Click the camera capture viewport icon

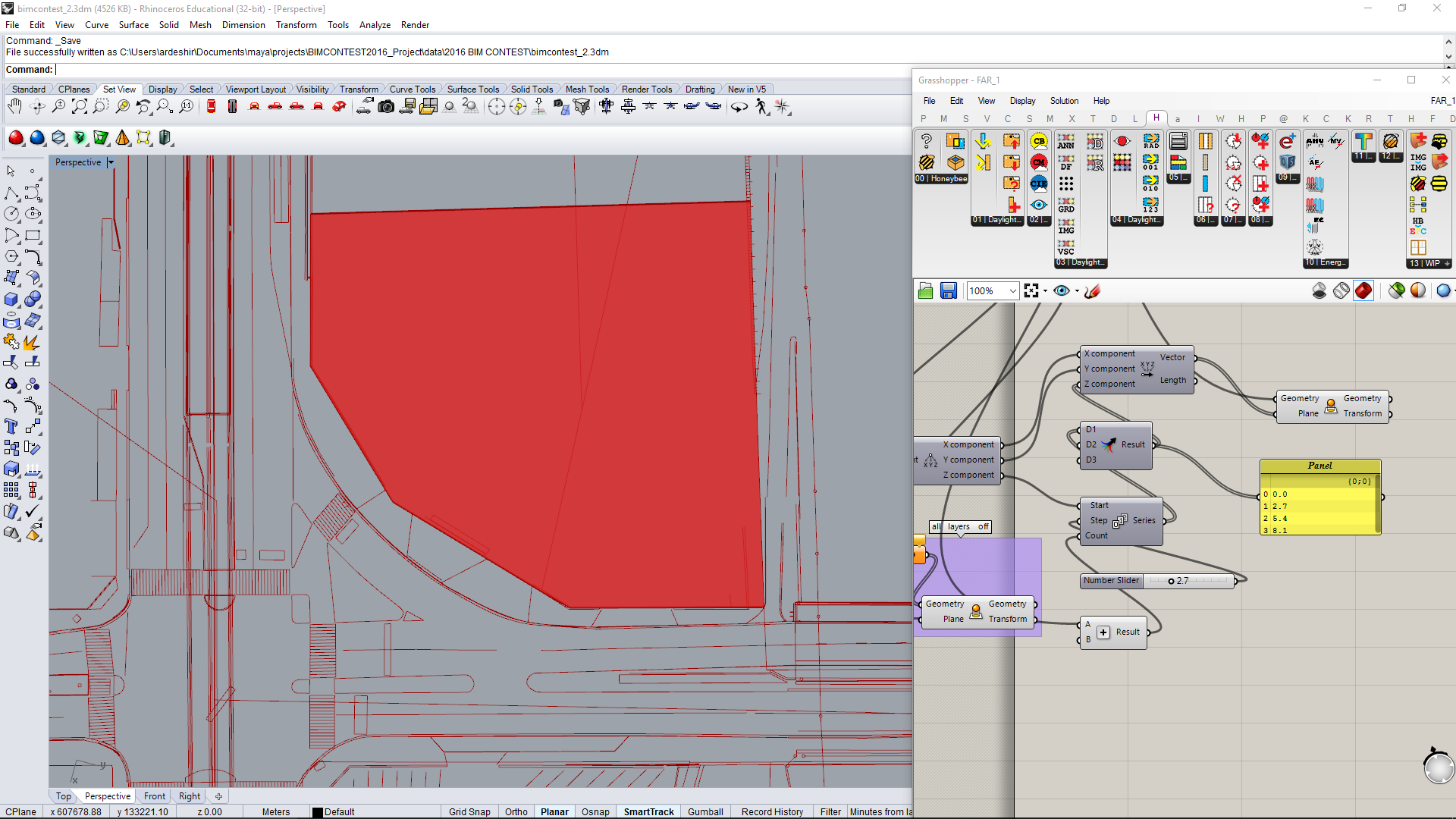tap(386, 107)
